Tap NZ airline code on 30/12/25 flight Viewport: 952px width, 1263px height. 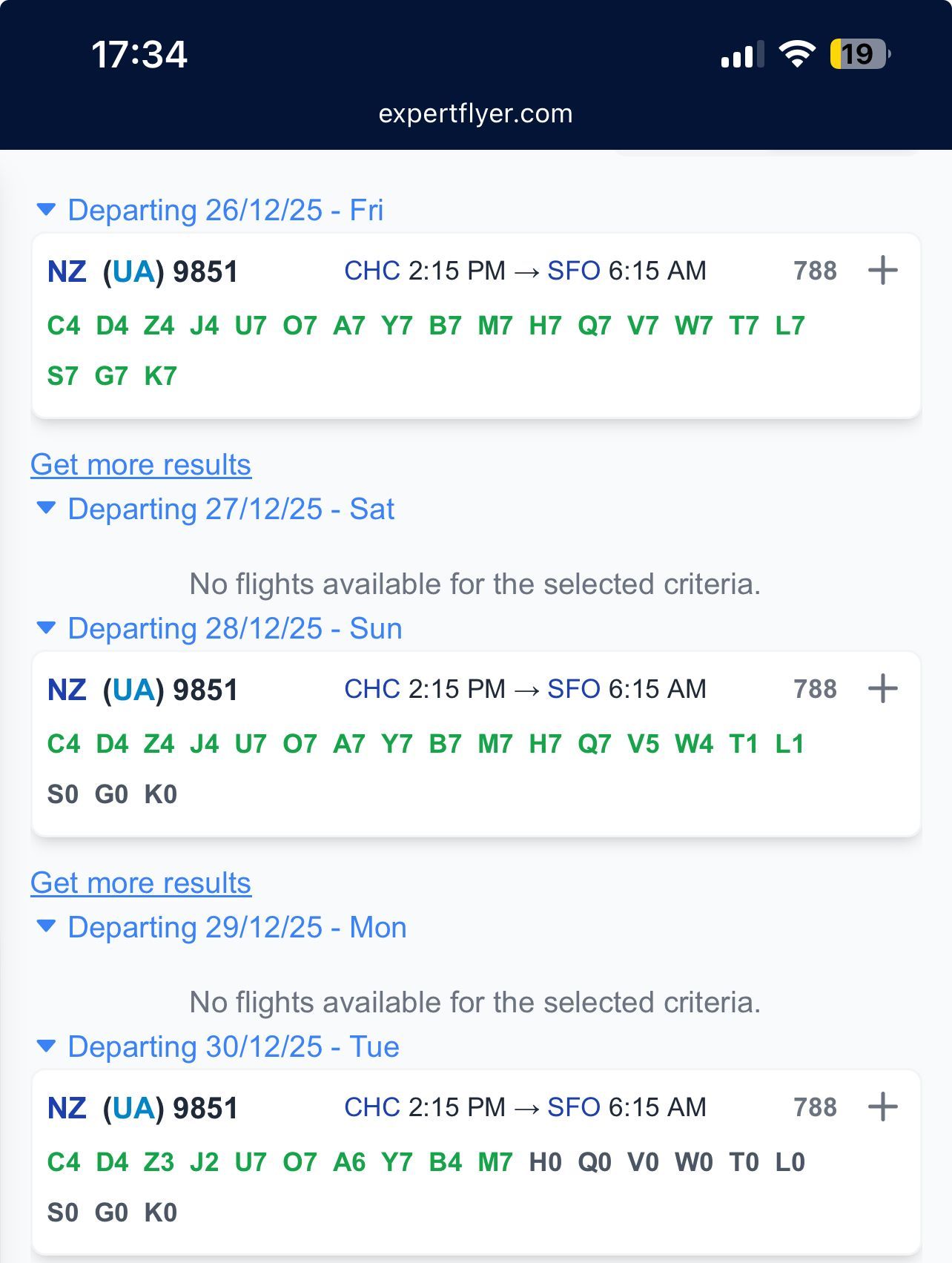tap(67, 1108)
